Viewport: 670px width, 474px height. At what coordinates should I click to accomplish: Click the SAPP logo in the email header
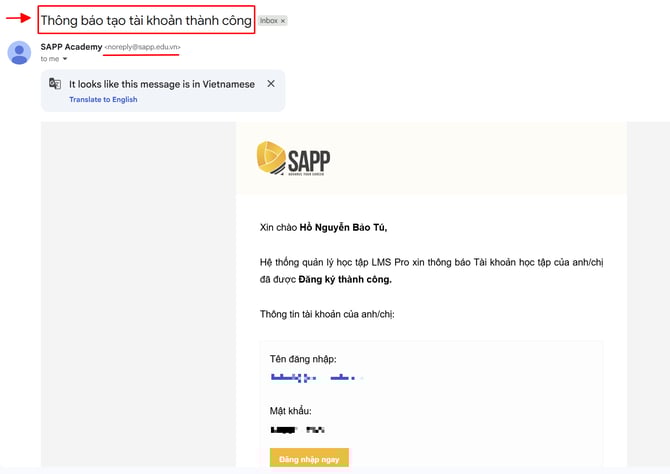[293, 159]
